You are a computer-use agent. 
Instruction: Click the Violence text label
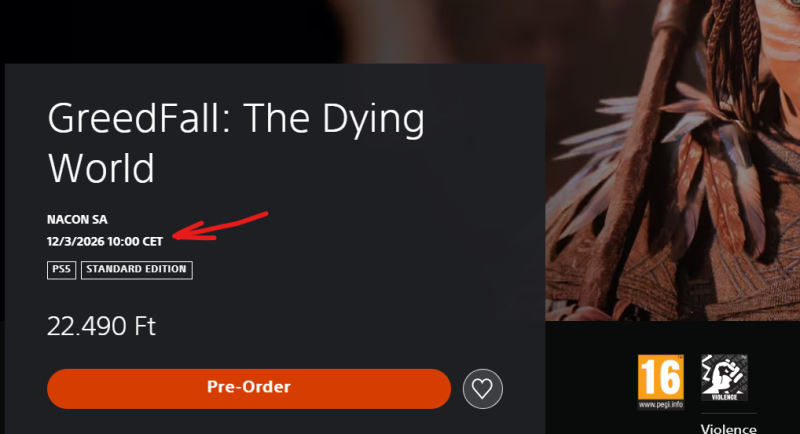pyautogui.click(x=729, y=428)
